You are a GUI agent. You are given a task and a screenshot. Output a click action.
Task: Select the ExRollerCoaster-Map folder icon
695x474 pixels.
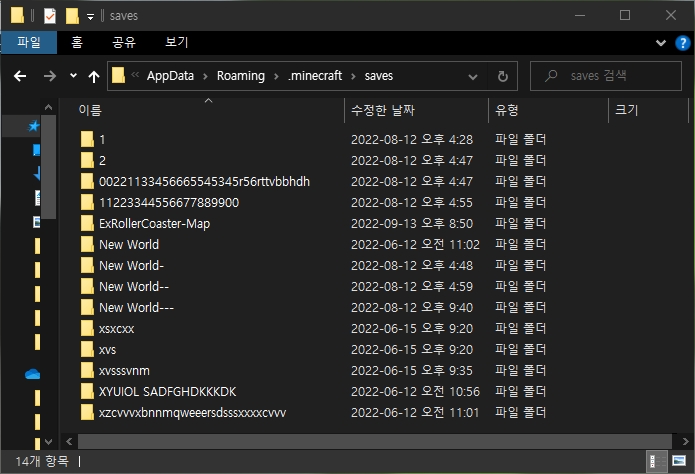point(87,223)
